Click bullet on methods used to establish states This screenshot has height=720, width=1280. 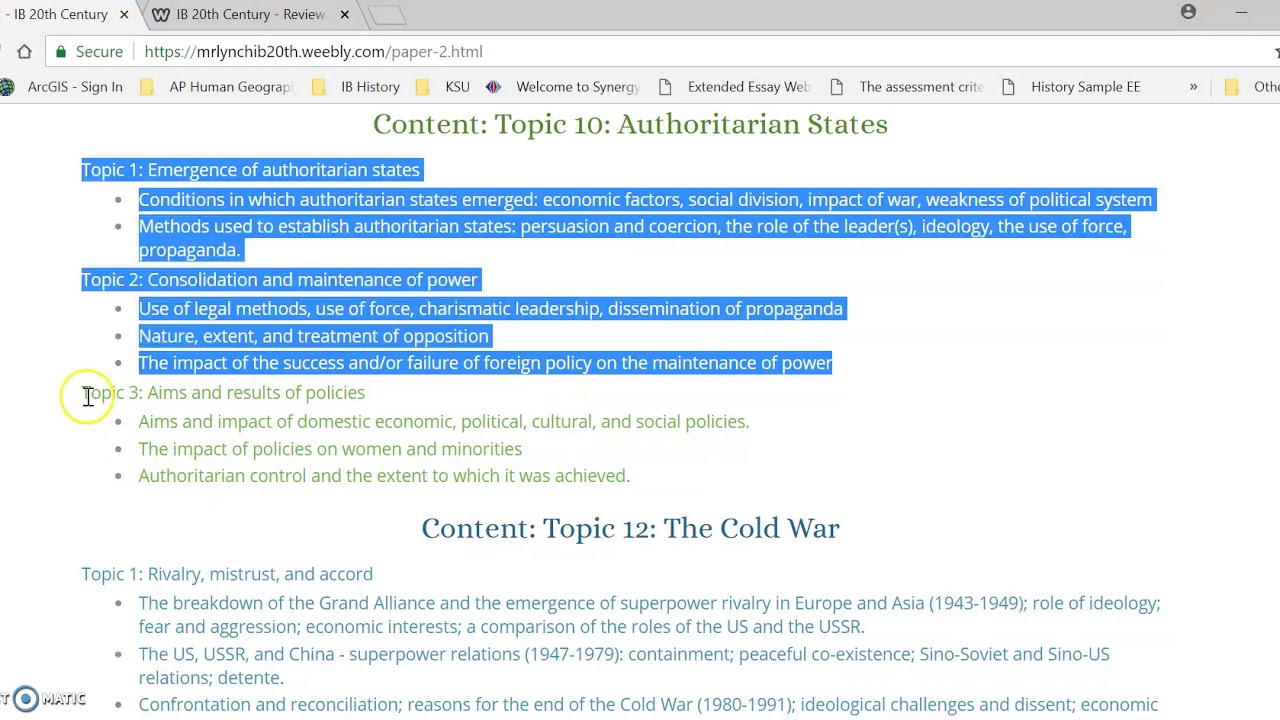click(x=633, y=238)
